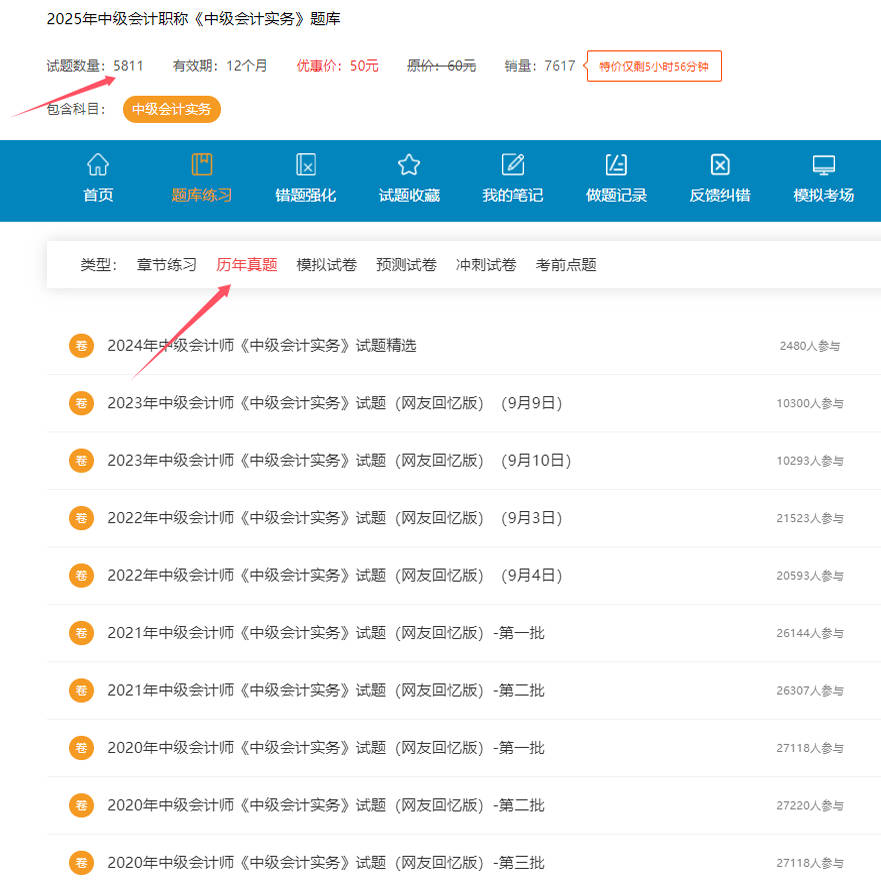881x881 pixels.
Task: Click 26307人参与 count
Action: pos(810,691)
